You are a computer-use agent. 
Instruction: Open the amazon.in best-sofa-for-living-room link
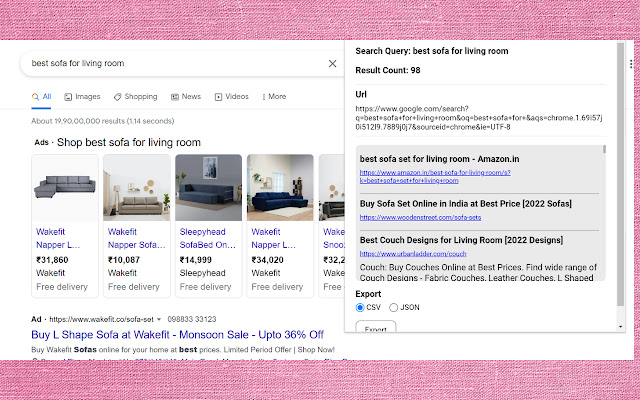click(x=435, y=176)
